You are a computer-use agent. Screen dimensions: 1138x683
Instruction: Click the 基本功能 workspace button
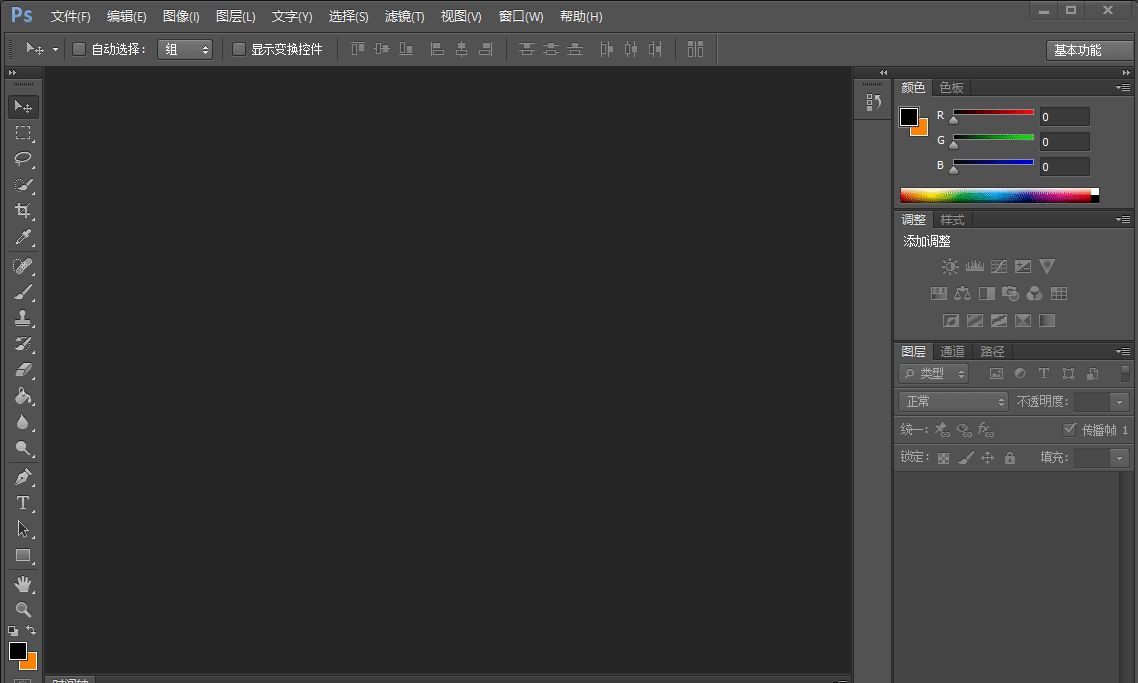pyautogui.click(x=1088, y=50)
